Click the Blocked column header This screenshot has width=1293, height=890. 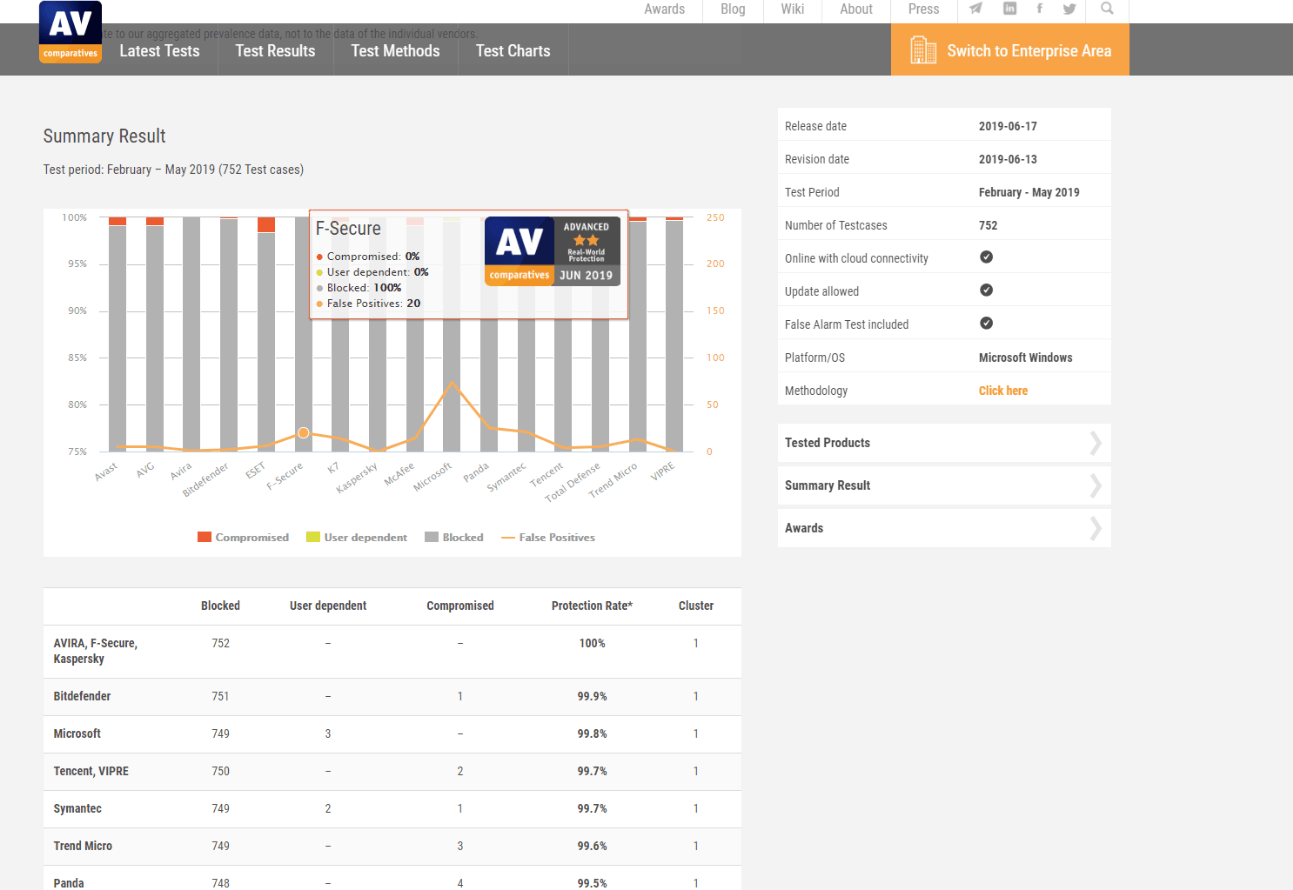(x=220, y=606)
